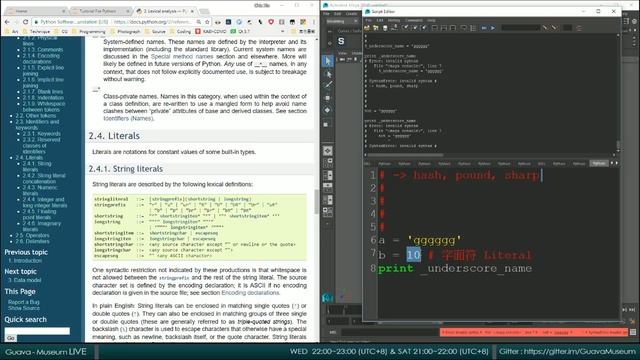Click the Script Editor history horizontal scrollbar

(405, 155)
